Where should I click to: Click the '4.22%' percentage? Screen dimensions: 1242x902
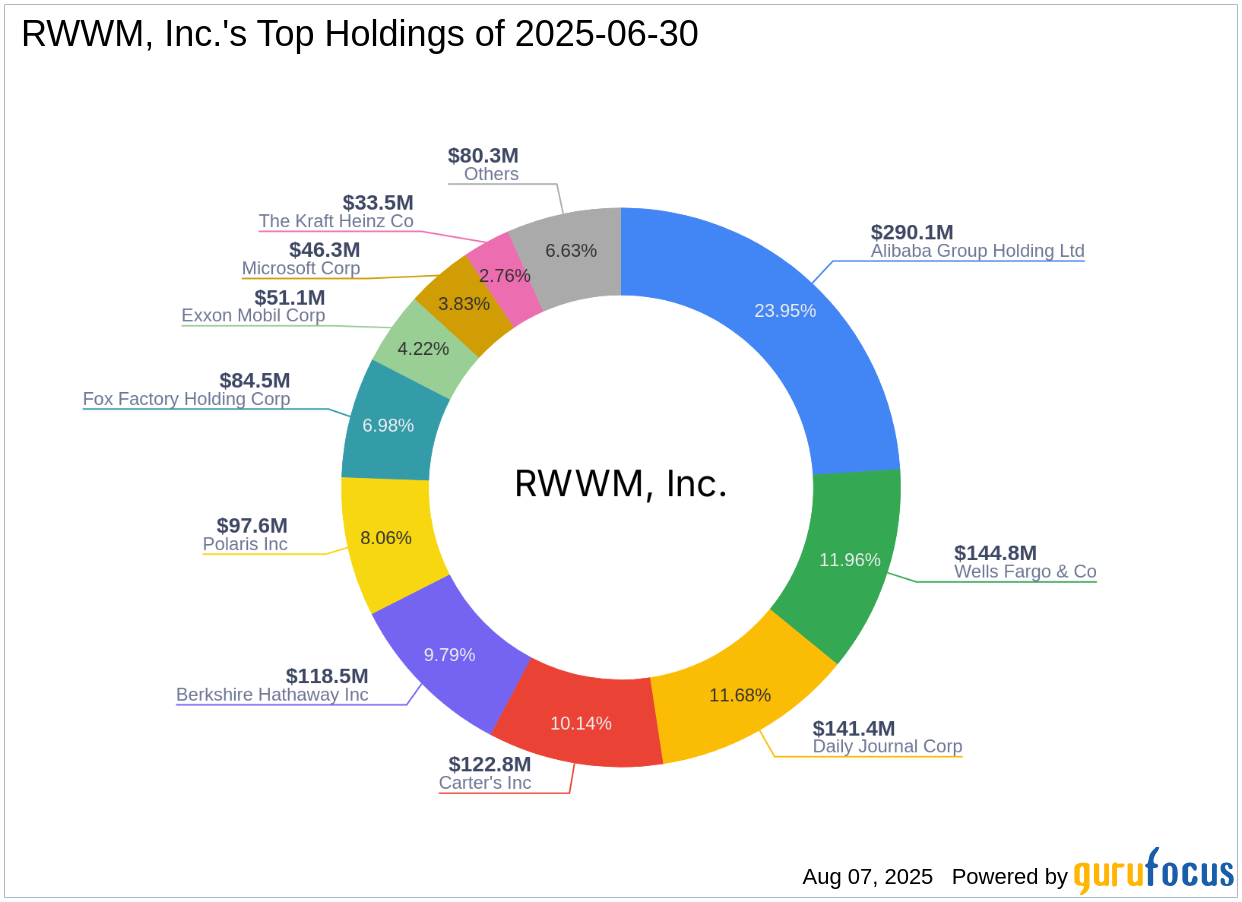424,349
